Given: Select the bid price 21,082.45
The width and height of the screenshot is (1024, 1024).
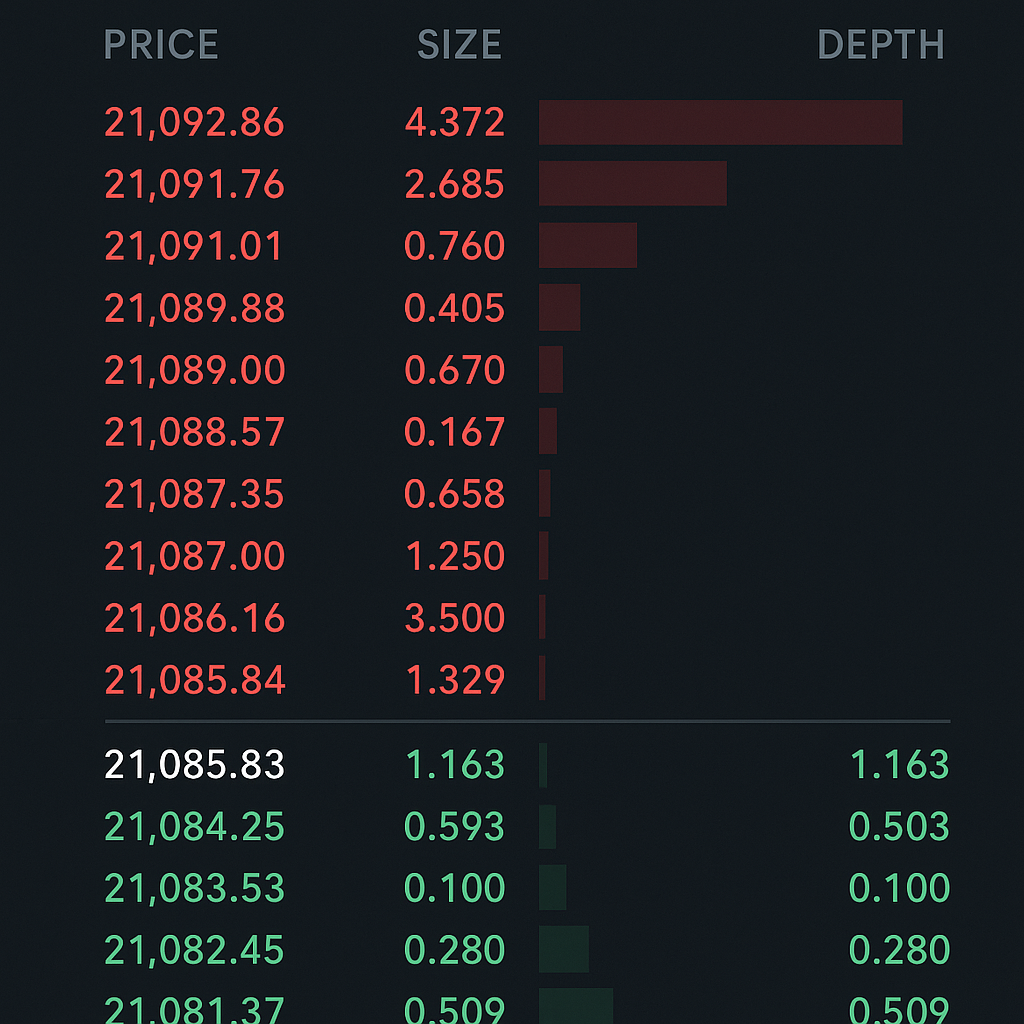Looking at the screenshot, I should (x=192, y=950).
